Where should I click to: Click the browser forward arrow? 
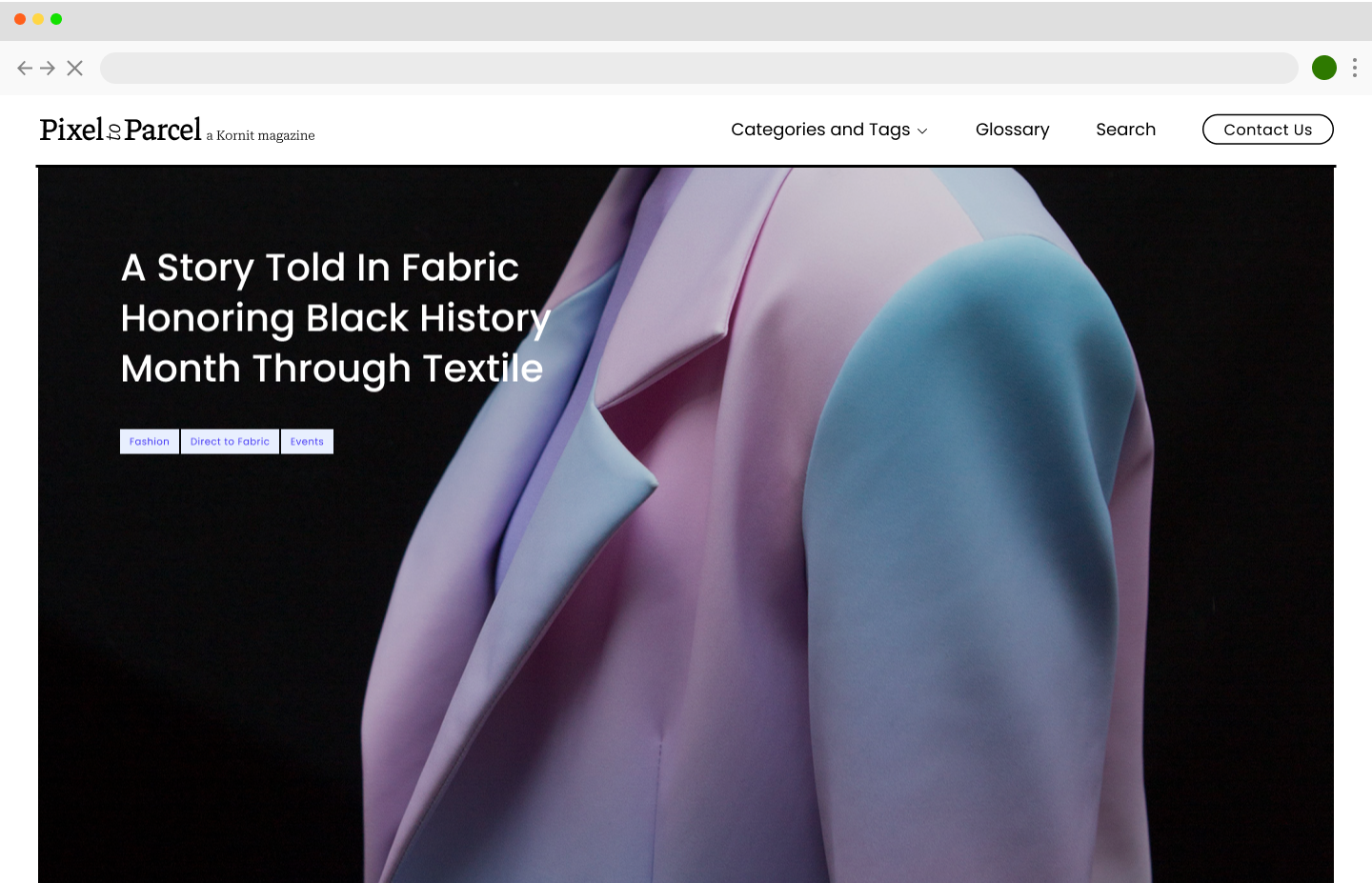click(48, 68)
